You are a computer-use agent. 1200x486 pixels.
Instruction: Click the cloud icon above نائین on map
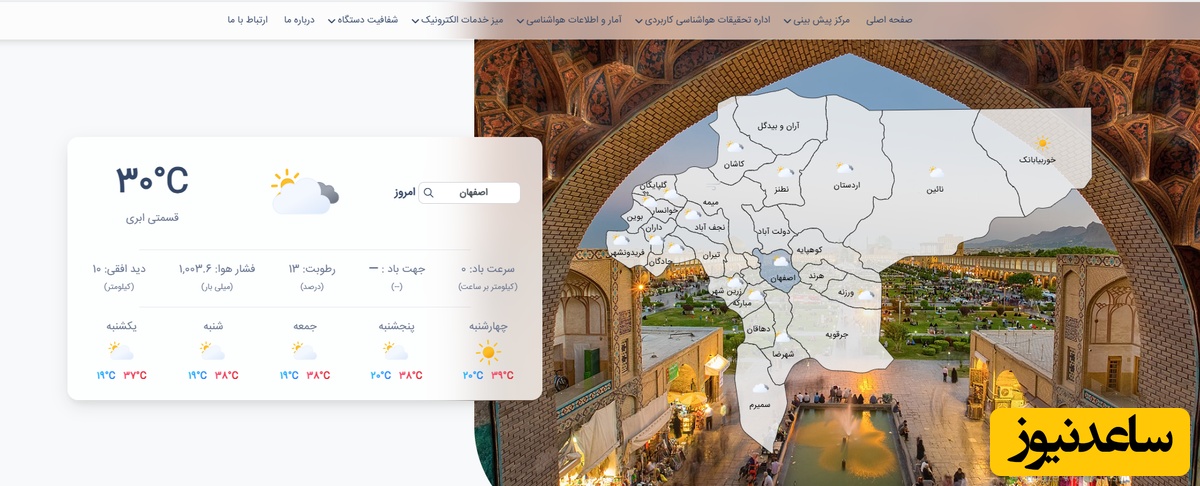935,172
